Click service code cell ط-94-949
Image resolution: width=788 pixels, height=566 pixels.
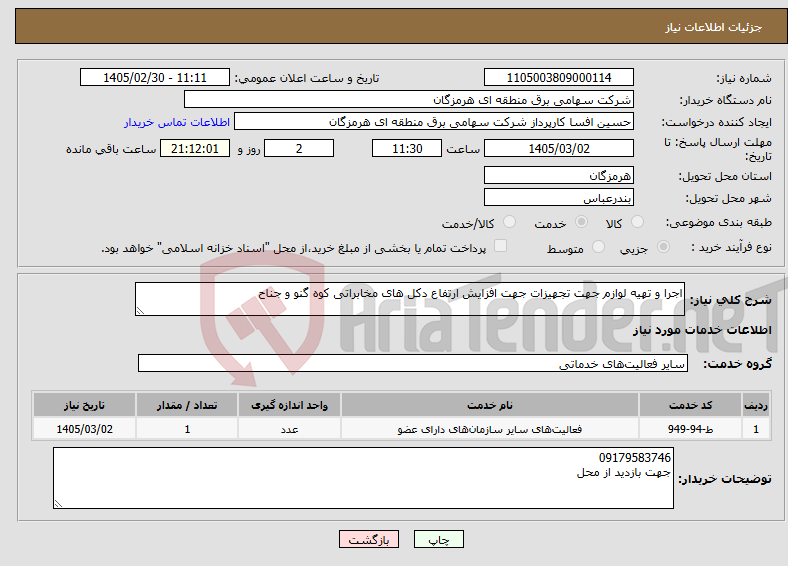click(x=691, y=429)
